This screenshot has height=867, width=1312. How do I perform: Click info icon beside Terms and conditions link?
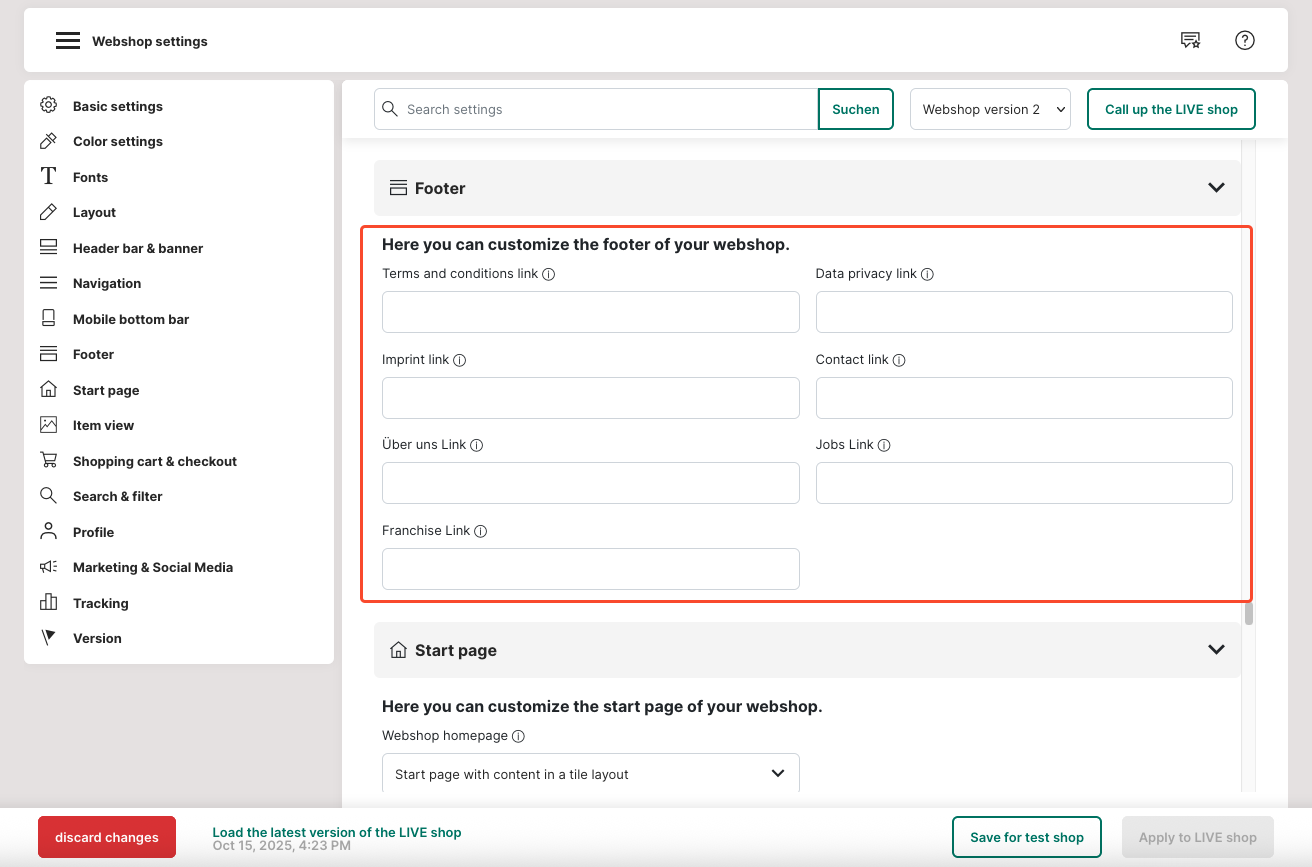[x=549, y=274]
